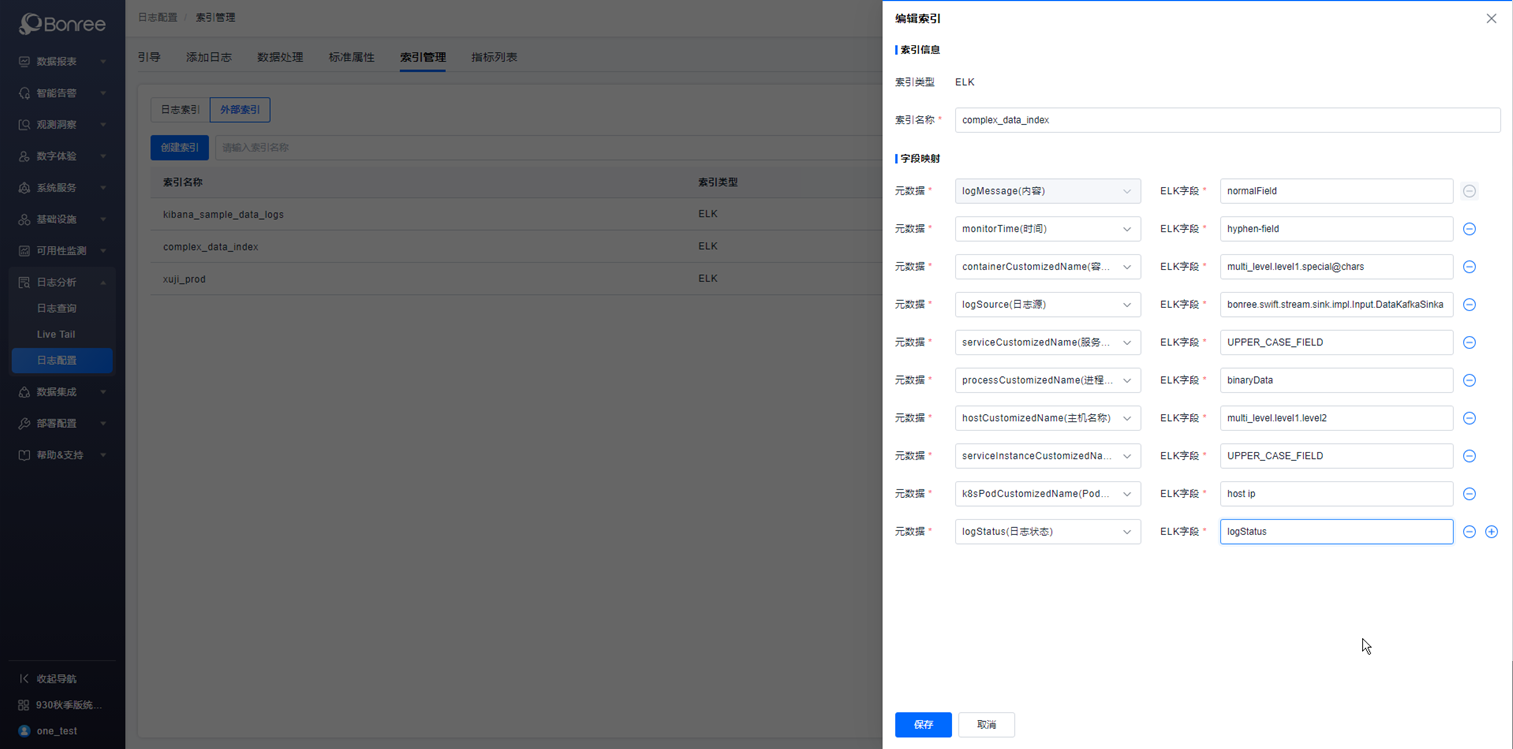Click the 索引名称 input field
The image size is (1513, 749).
pyautogui.click(x=1227, y=120)
